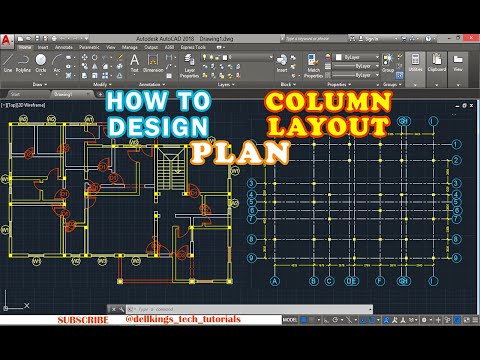Click the AutoCAD application menu logo
This screenshot has width=480, height=360.
pyautogui.click(x=7, y=40)
